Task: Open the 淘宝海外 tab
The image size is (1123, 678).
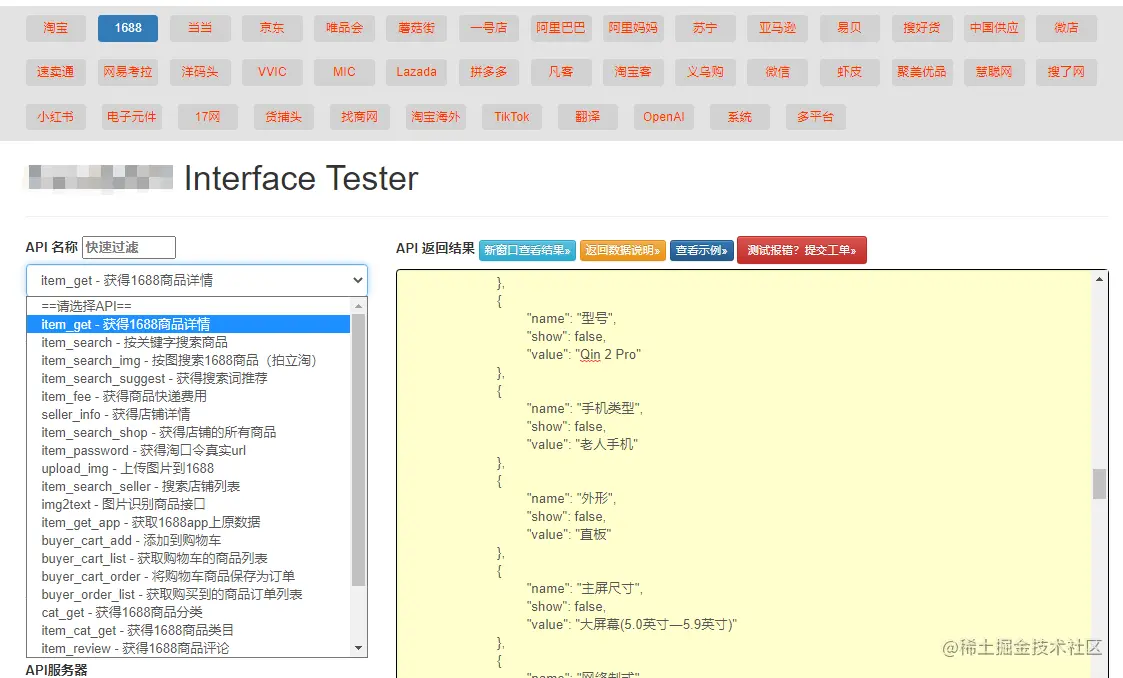Action: click(x=435, y=117)
